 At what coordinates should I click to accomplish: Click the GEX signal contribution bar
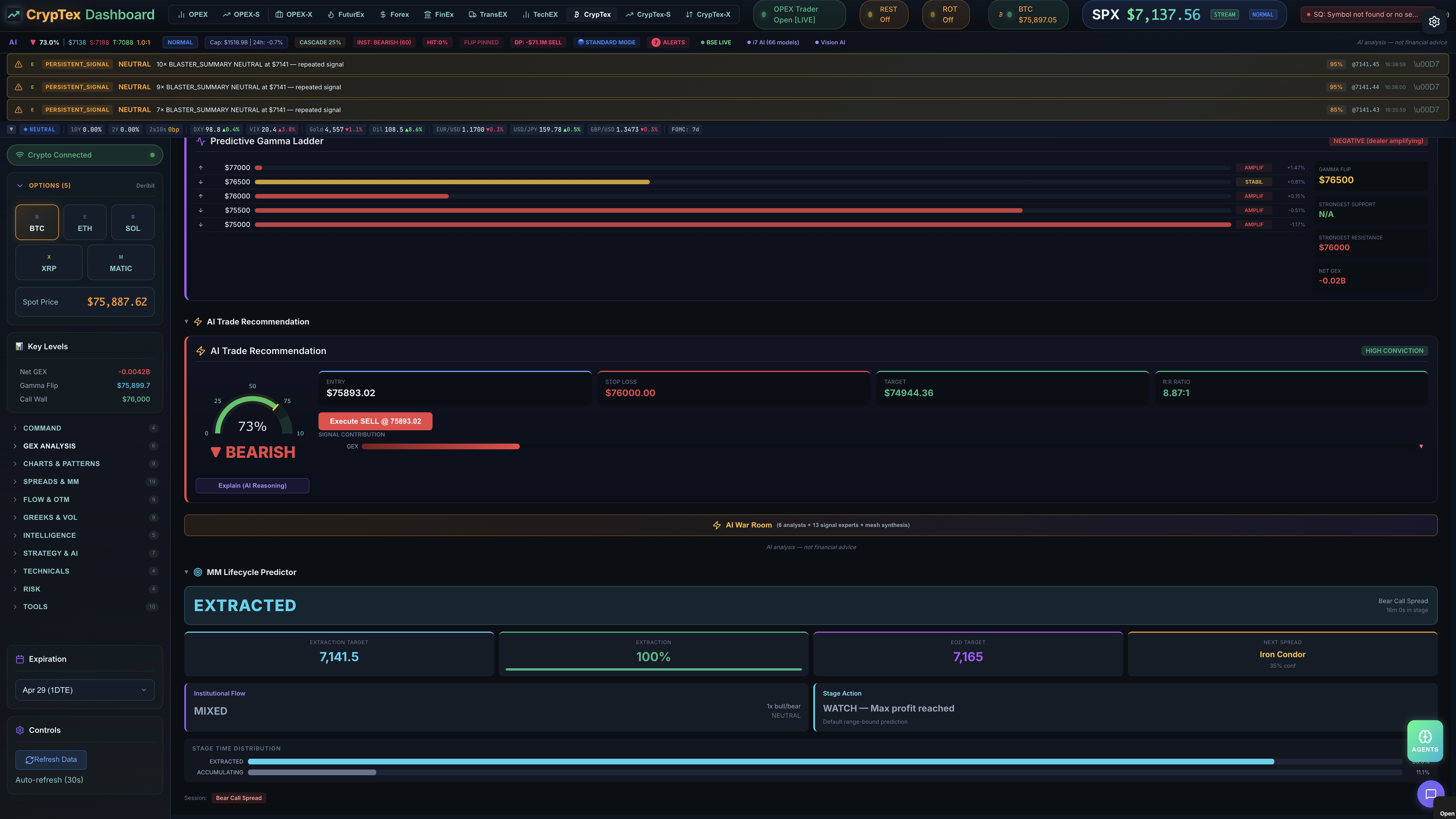coord(440,446)
